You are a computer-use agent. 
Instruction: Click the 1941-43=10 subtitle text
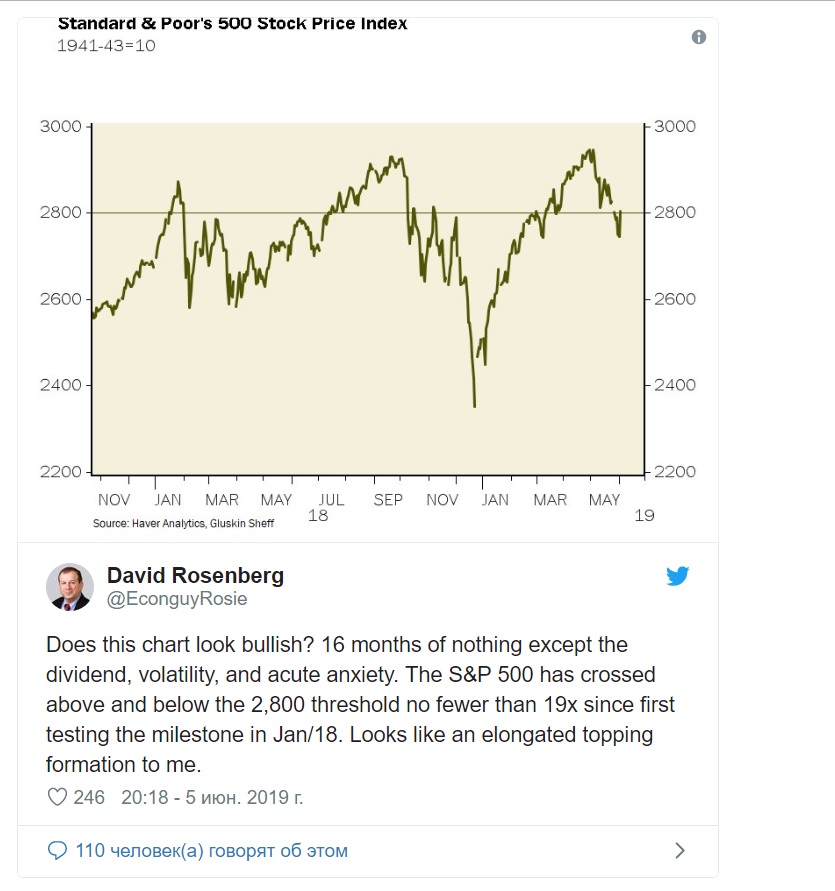click(106, 45)
